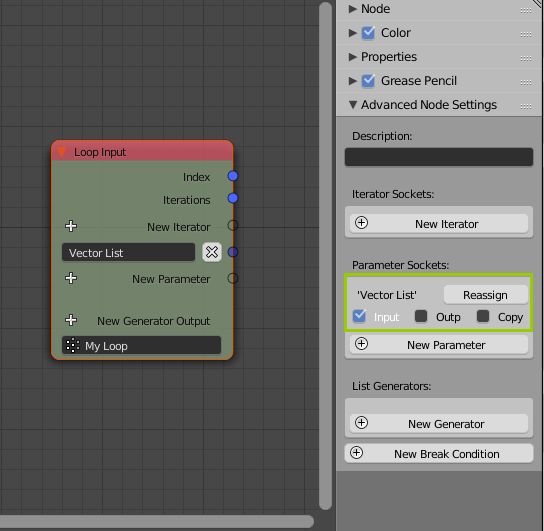This screenshot has width=544, height=531.
Task: Edit the Vector List name field in node
Action: click(x=128, y=252)
